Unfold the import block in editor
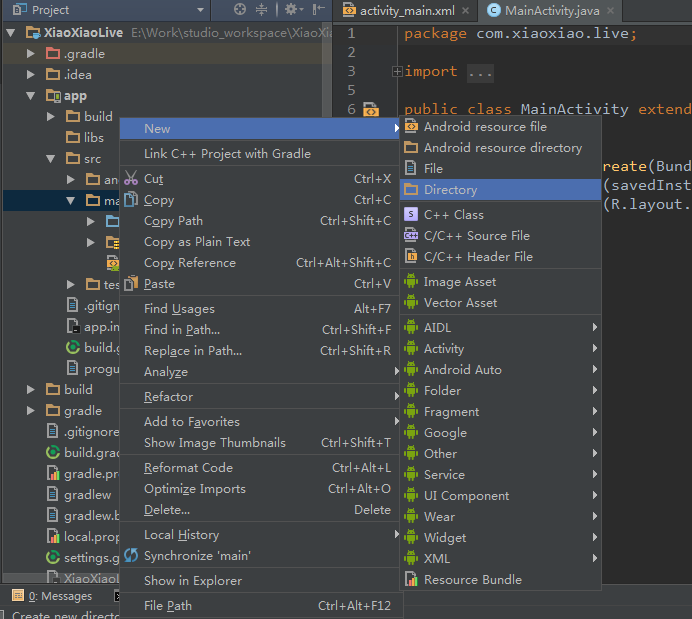Screen dimensions: 692x619 pos(397,71)
